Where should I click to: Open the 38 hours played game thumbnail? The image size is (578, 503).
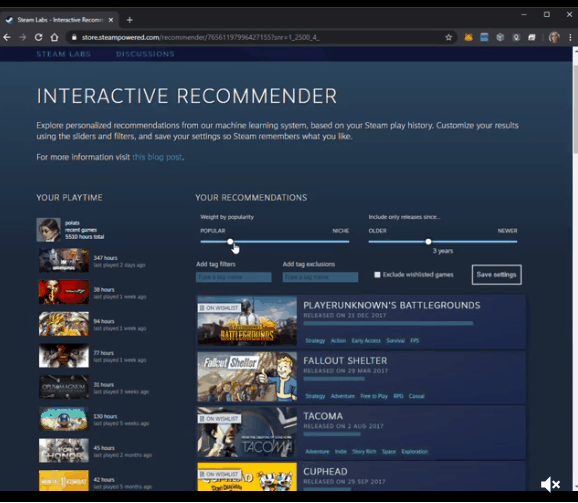(x=64, y=292)
